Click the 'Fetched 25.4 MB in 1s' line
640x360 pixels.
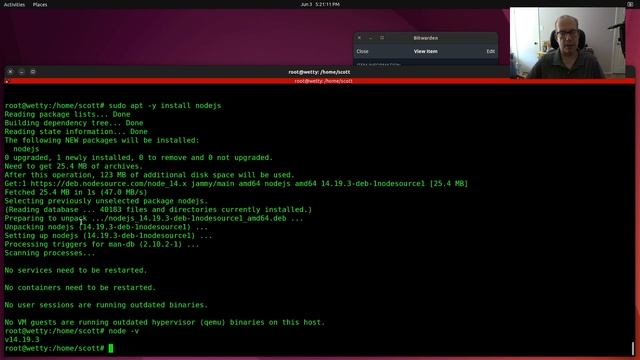tap(76, 192)
